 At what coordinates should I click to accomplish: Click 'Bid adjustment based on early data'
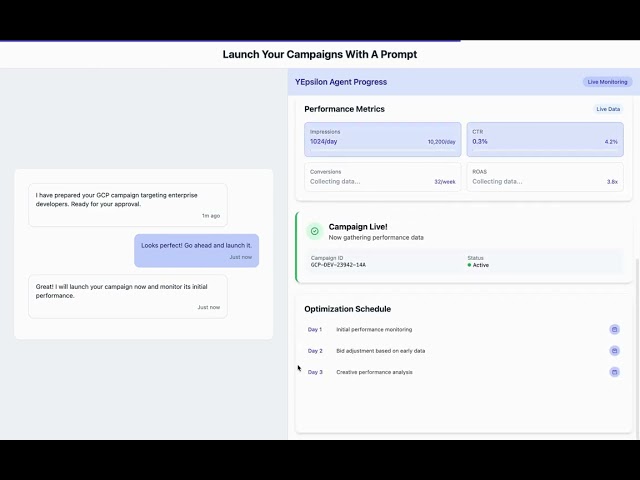pos(380,351)
